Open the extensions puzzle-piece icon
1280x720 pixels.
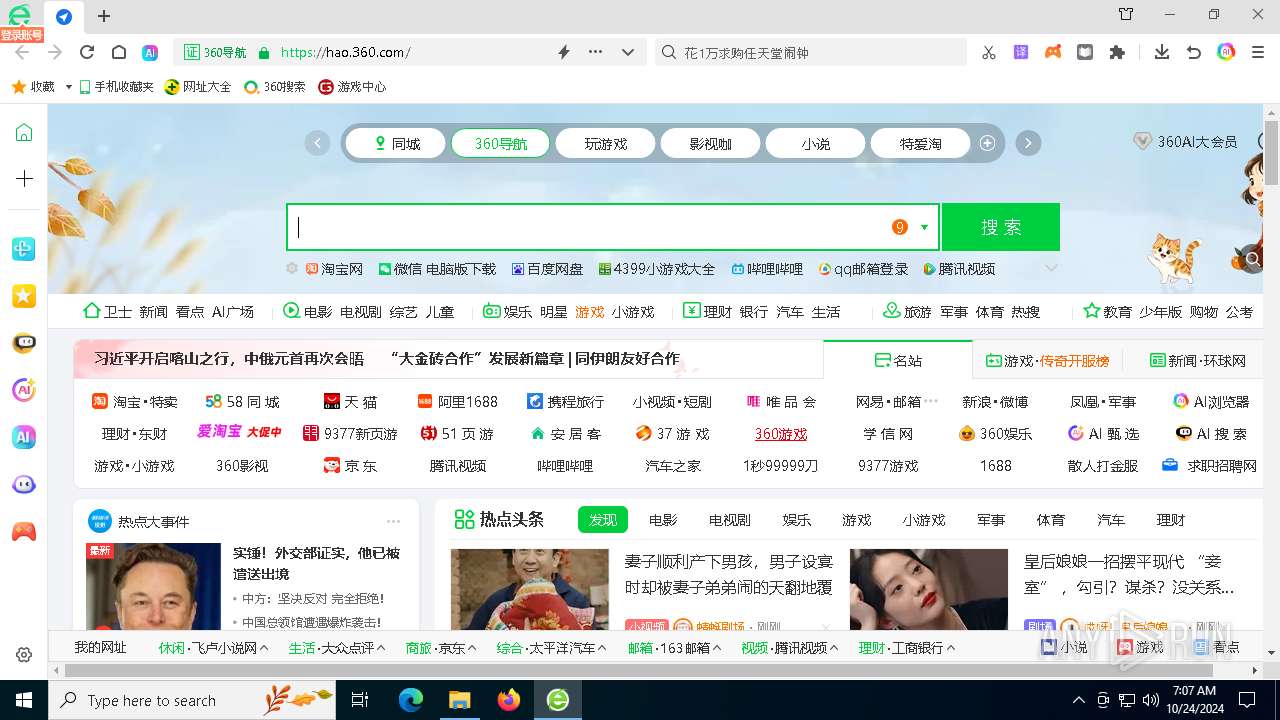1117,52
